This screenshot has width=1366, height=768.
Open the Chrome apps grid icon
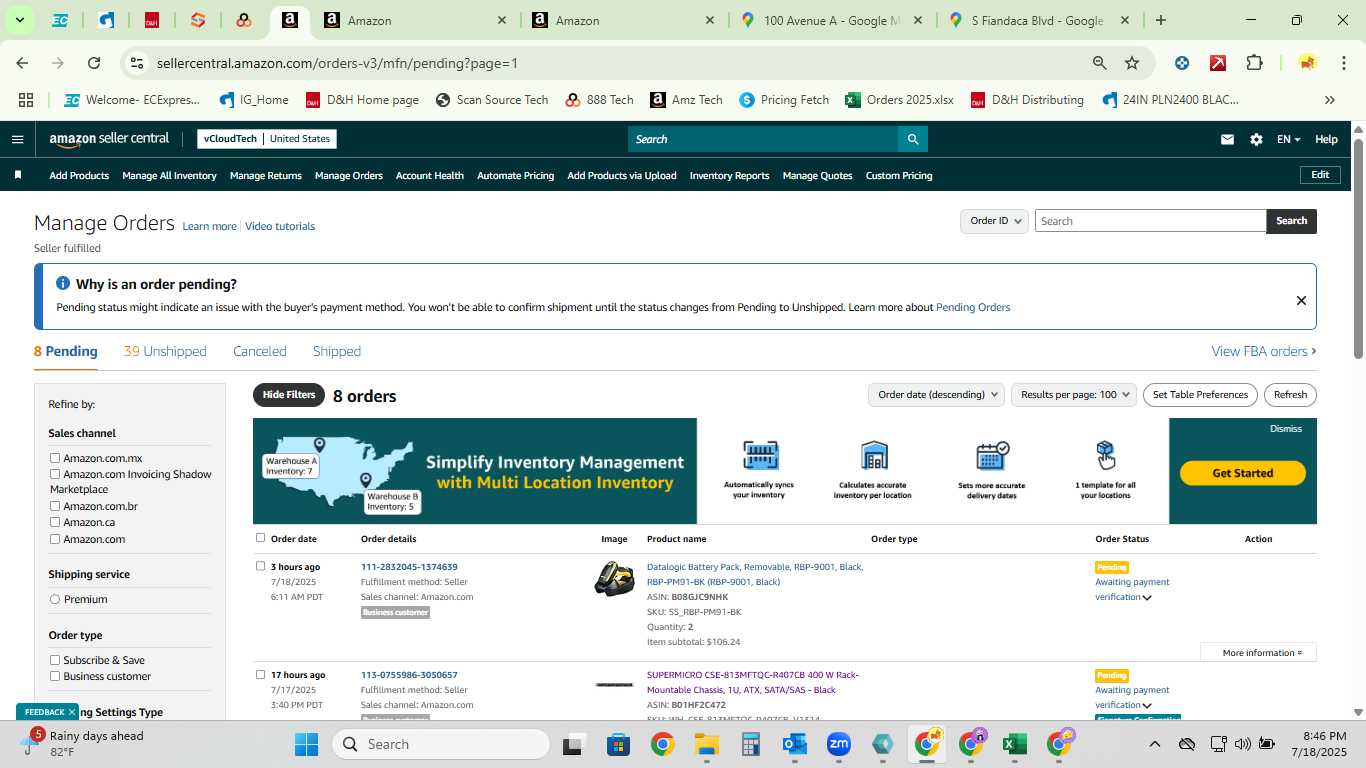(x=26, y=100)
